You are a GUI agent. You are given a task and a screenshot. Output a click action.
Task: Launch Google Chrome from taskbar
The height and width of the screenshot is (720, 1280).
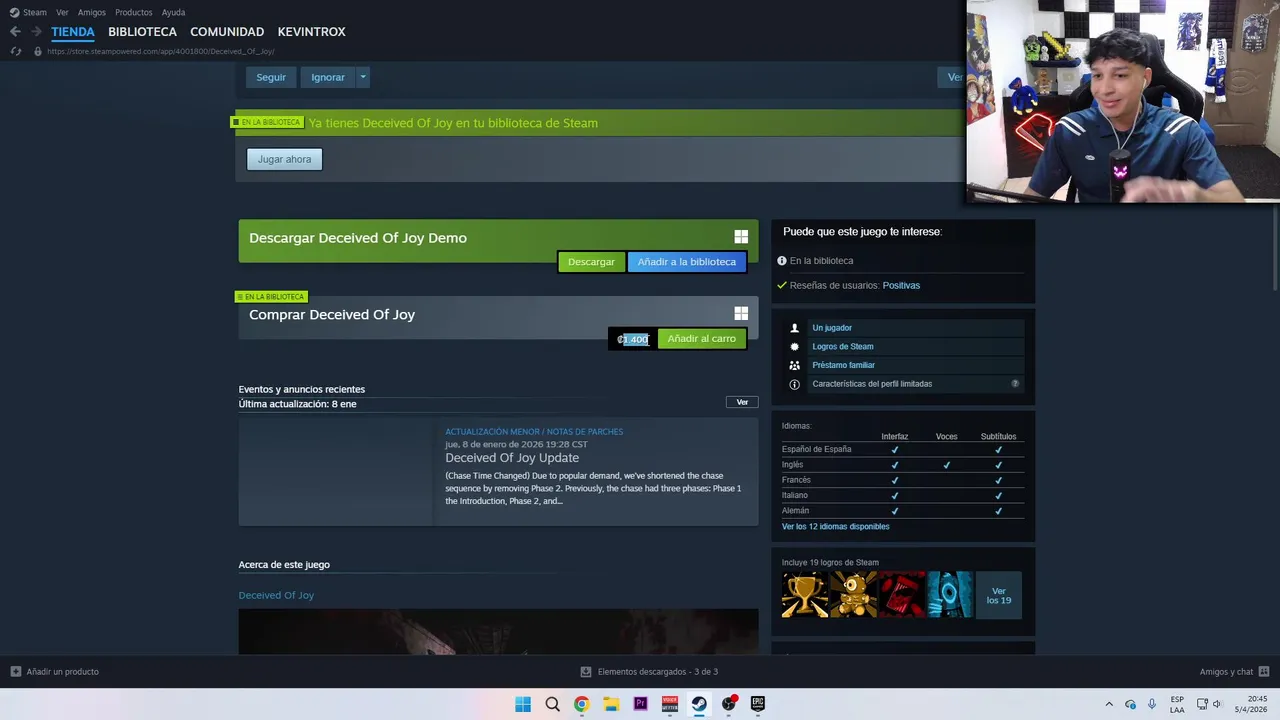point(581,704)
